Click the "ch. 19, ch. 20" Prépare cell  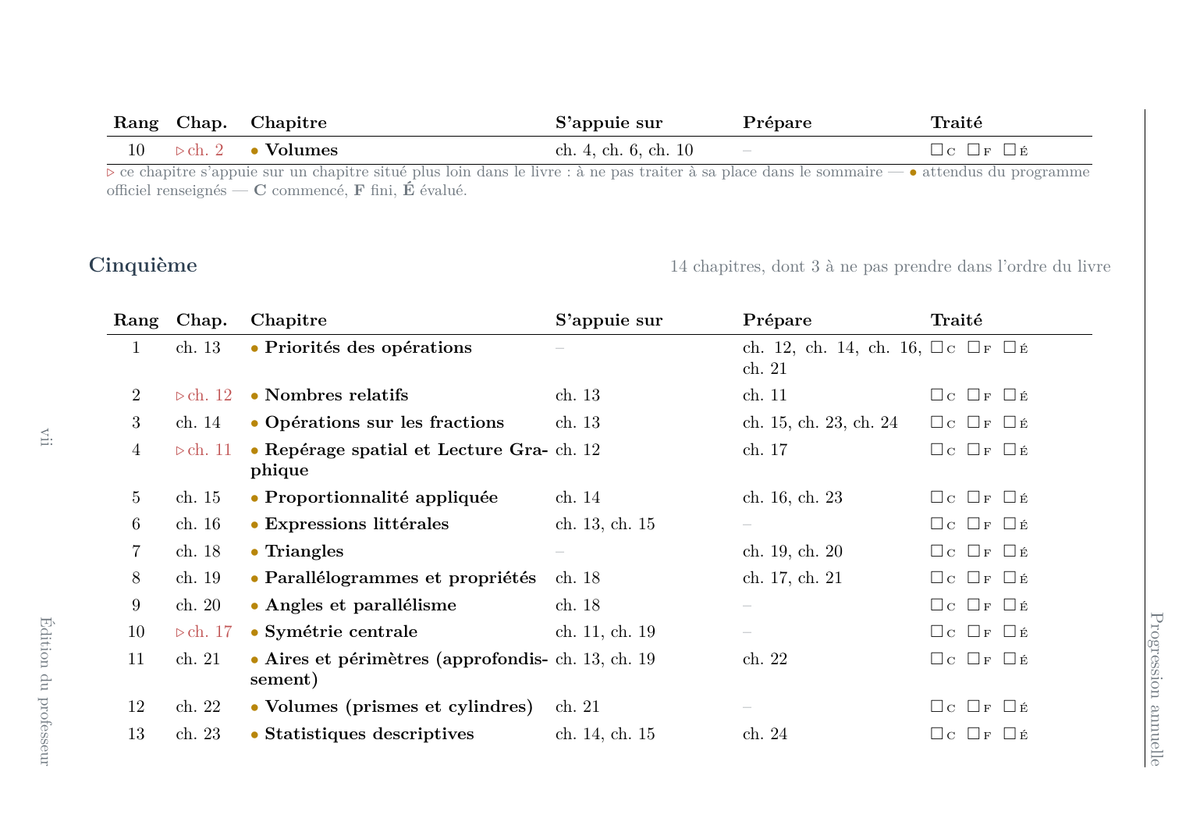coord(793,551)
